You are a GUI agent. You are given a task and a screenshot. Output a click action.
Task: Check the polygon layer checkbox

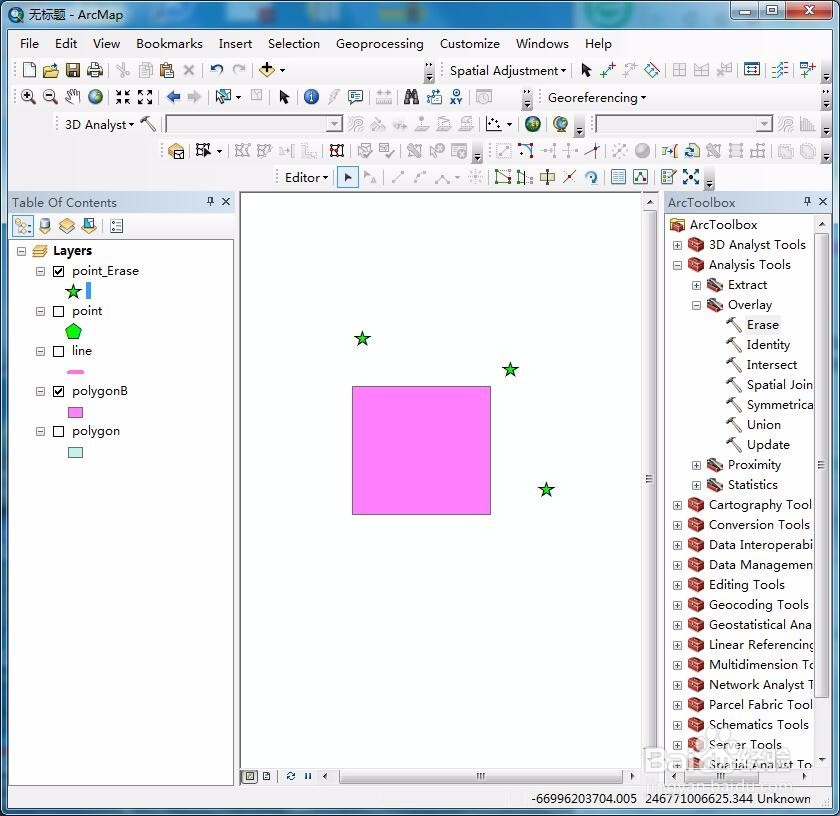point(59,432)
